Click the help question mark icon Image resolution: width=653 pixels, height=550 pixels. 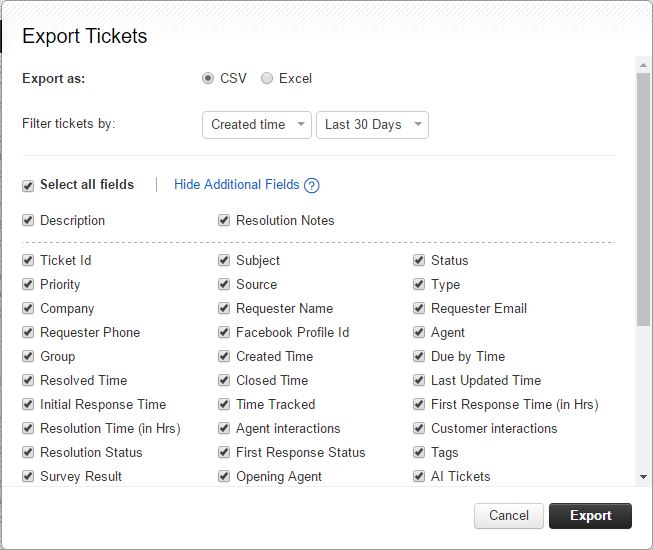312,185
